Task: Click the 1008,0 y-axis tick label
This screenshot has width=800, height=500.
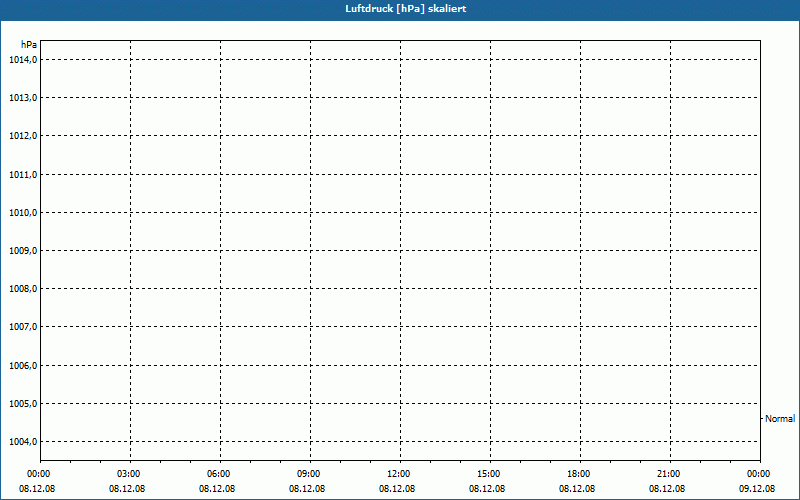Action: pyautogui.click(x=22, y=289)
